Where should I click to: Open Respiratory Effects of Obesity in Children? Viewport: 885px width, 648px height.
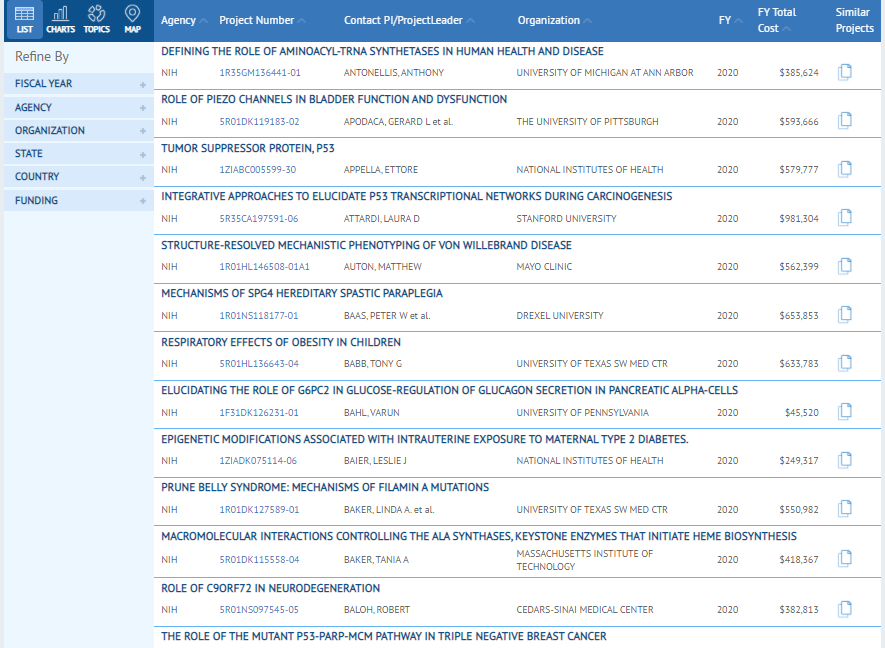[281, 343]
